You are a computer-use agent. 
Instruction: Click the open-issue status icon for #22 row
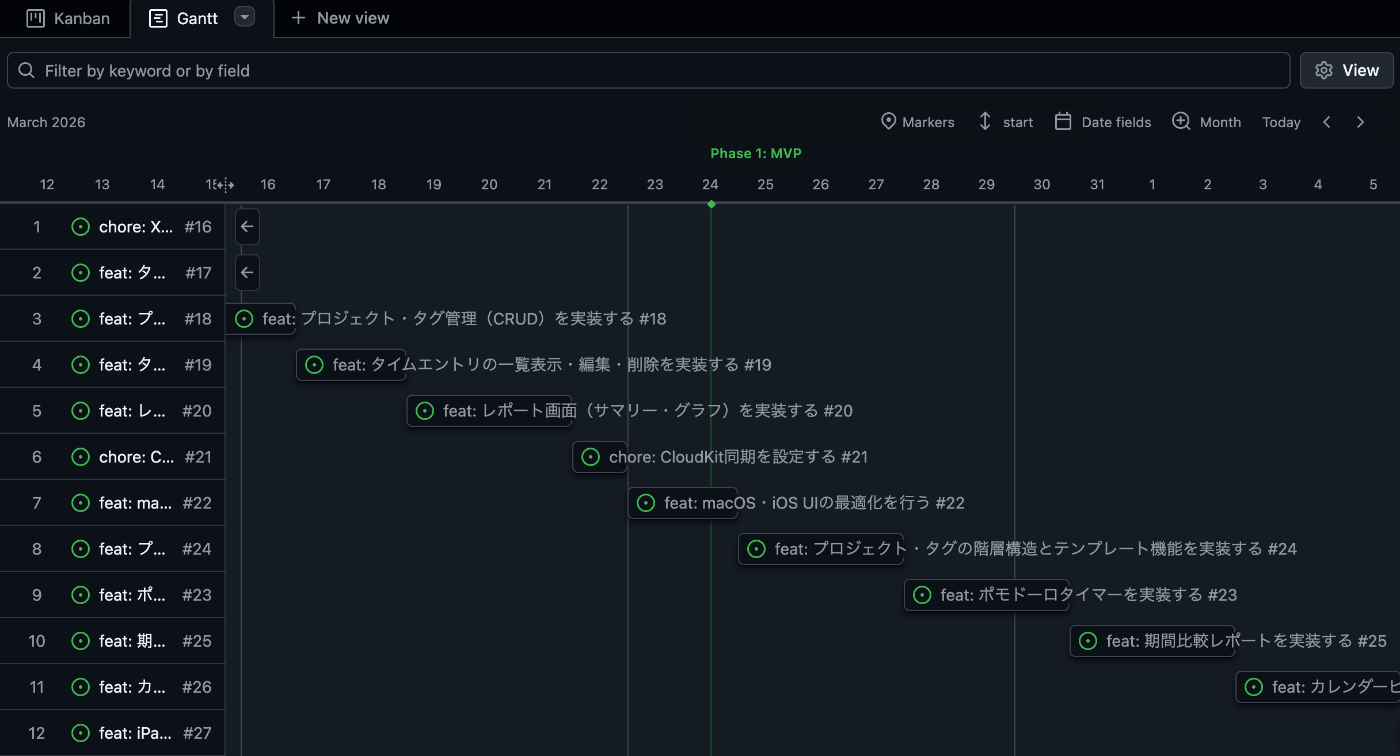pos(81,503)
